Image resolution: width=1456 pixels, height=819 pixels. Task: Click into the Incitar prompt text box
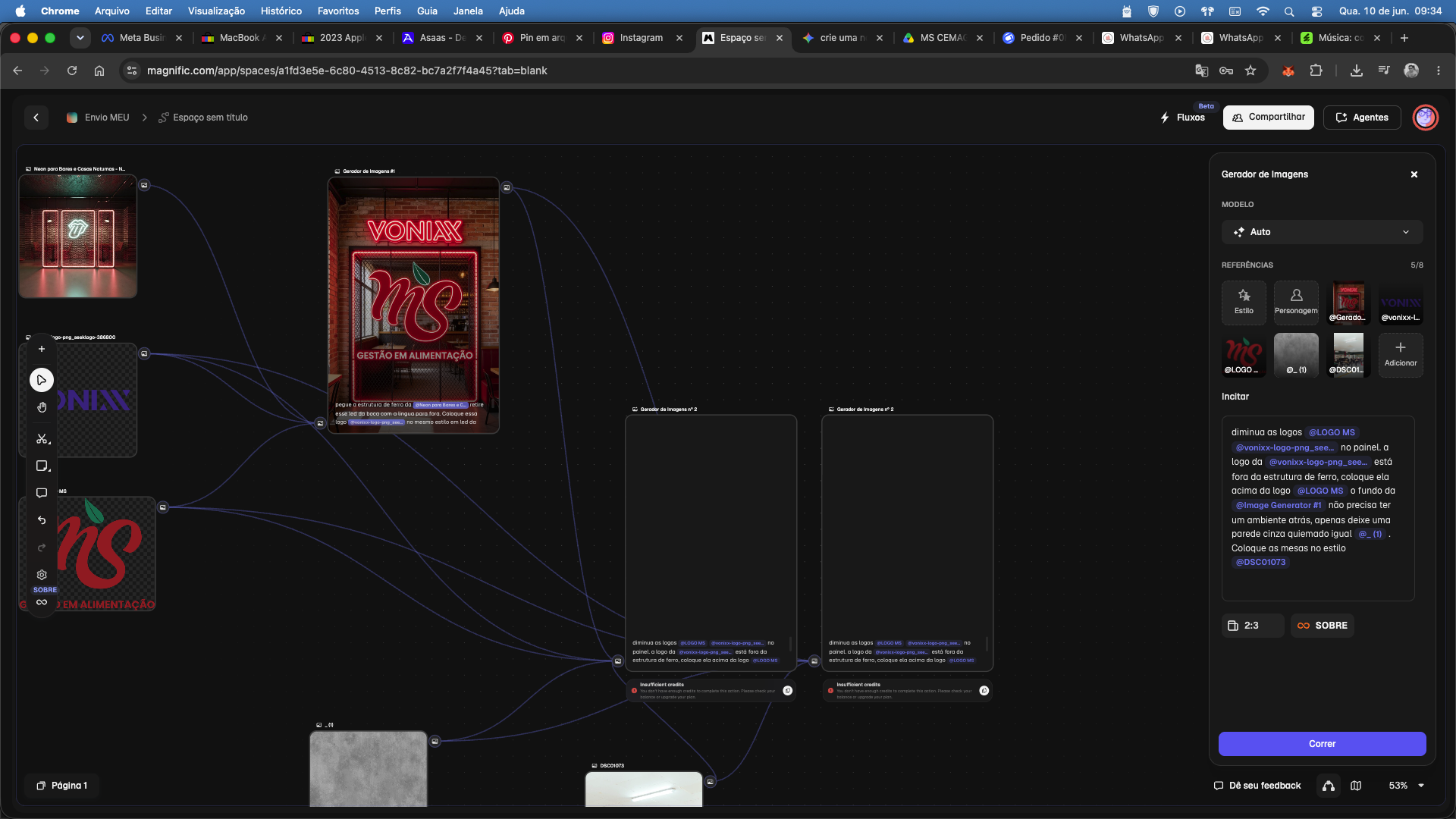tap(1318, 508)
